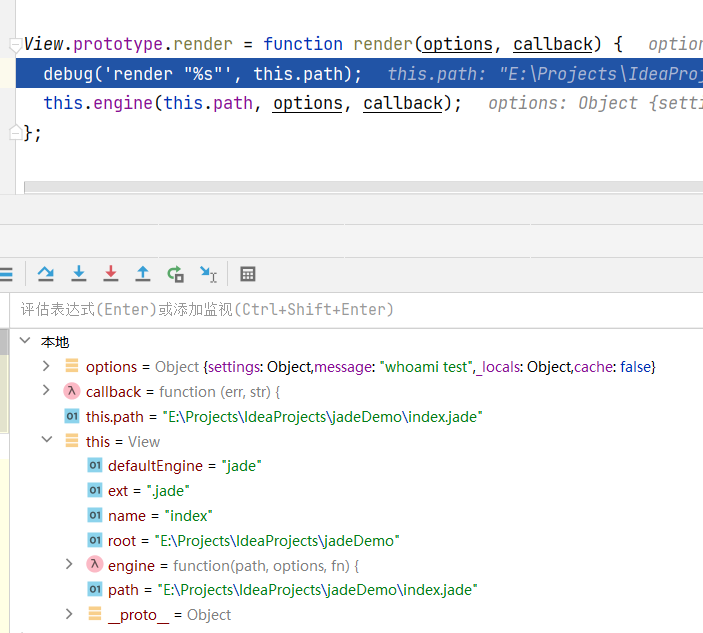Click the 'callback' parameter in render signature
The height and width of the screenshot is (633, 703).
tap(552, 44)
